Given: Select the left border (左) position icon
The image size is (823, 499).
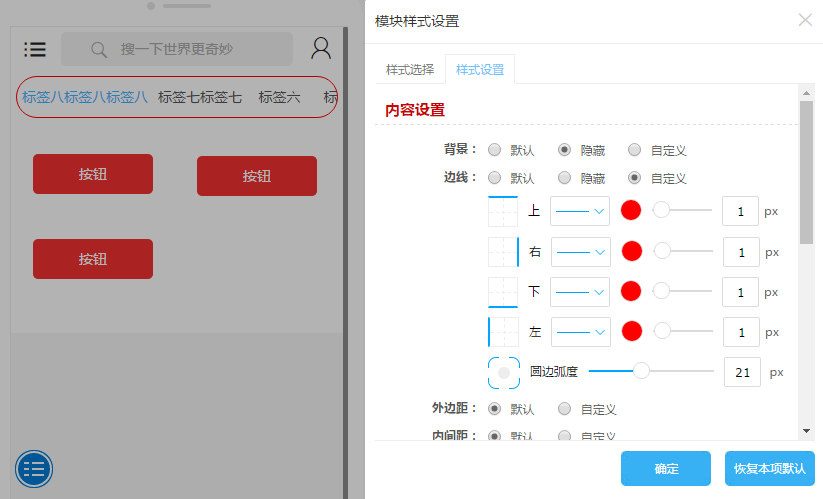Looking at the screenshot, I should [503, 332].
